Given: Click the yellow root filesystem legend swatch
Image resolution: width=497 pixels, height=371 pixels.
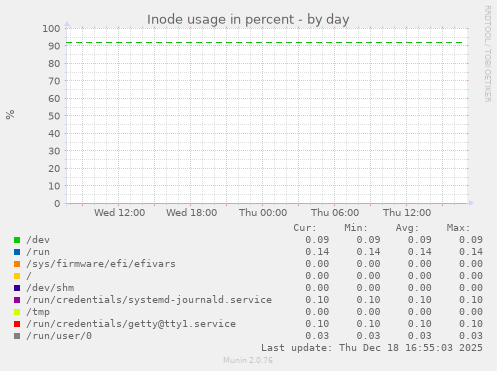Looking at the screenshot, I should (17, 276).
